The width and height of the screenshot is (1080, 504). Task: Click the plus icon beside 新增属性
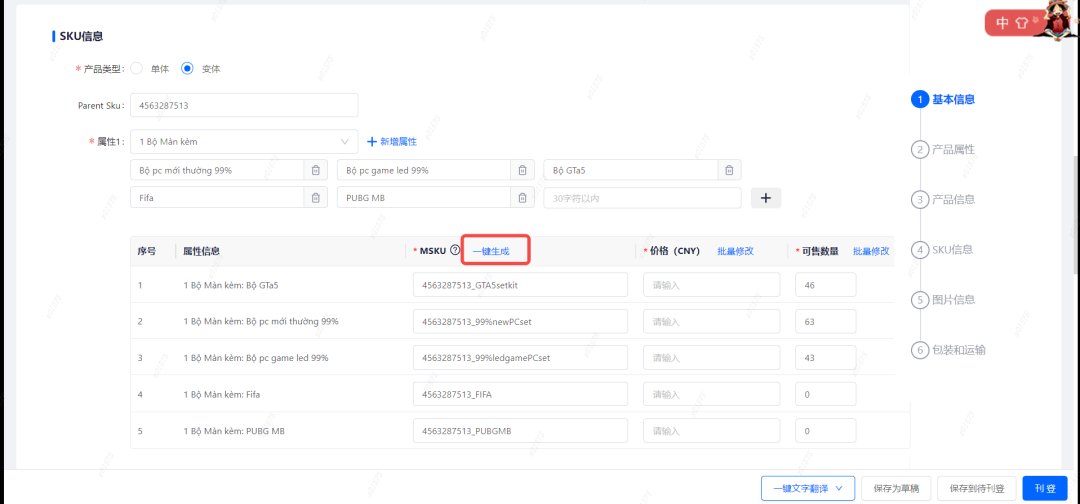pos(372,142)
